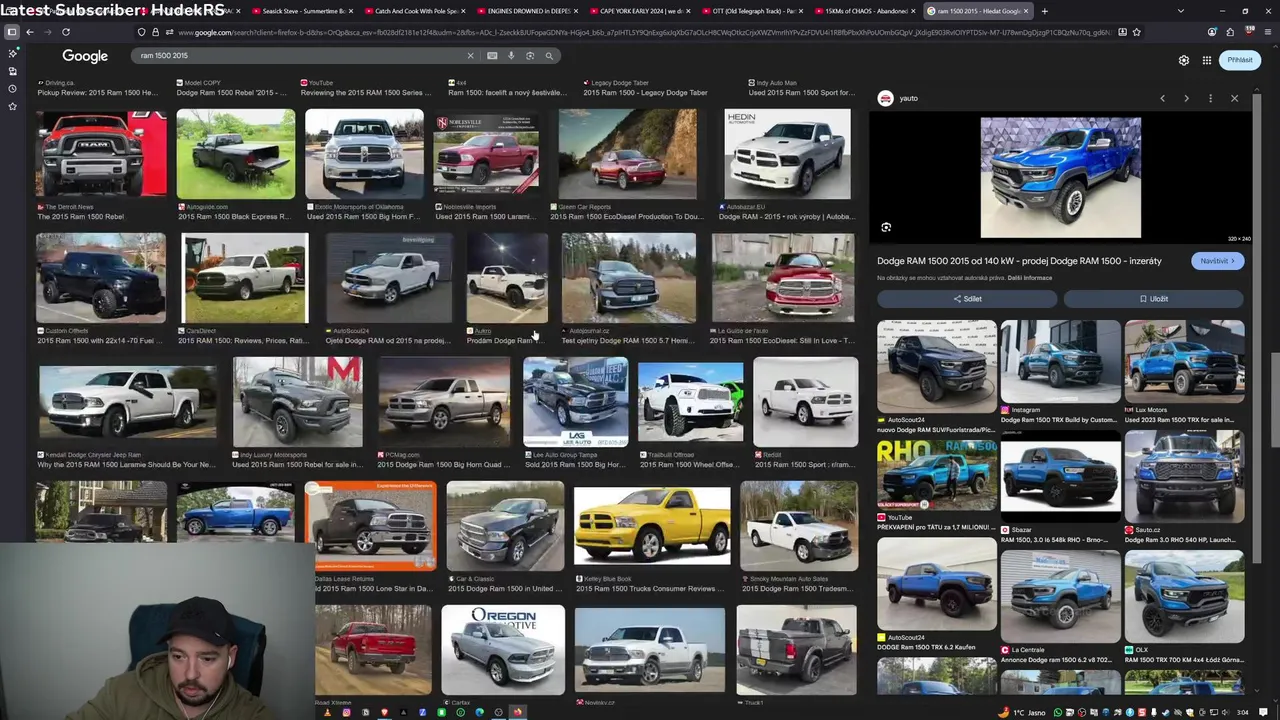Open OLX RAM 1500 TRX related image
The width and height of the screenshot is (1280, 720).
1184,596
